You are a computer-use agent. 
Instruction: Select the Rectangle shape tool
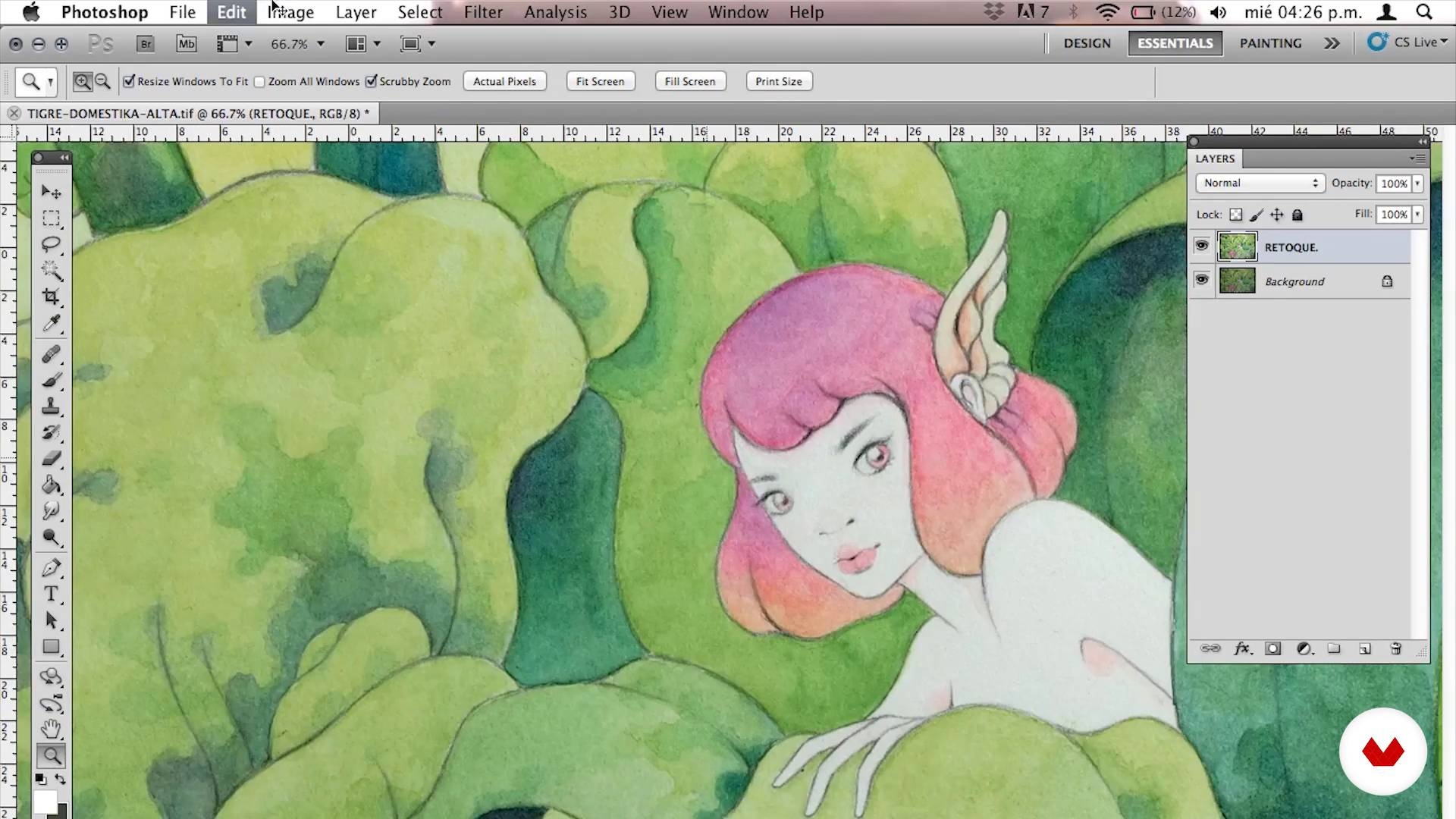pyautogui.click(x=51, y=647)
